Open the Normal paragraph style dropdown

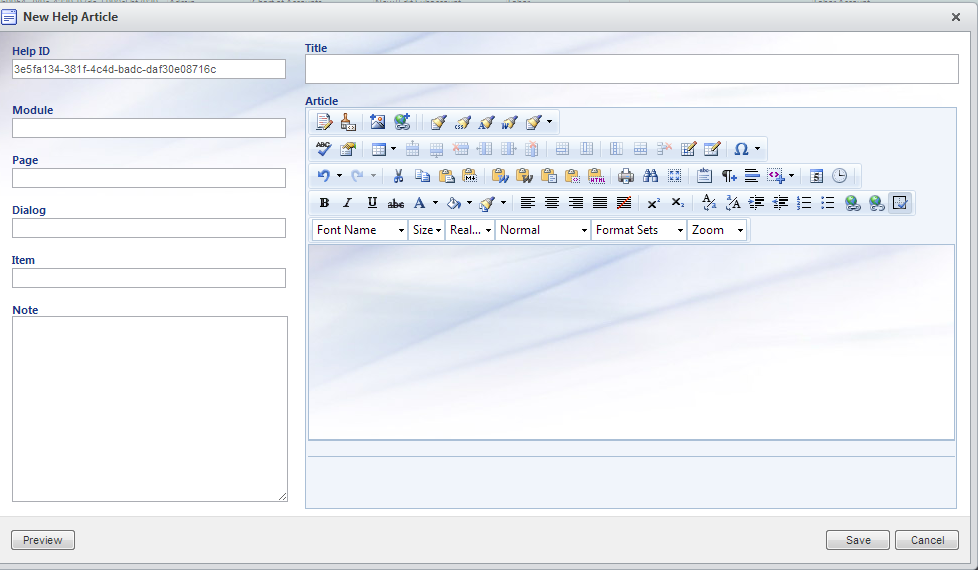tap(543, 230)
